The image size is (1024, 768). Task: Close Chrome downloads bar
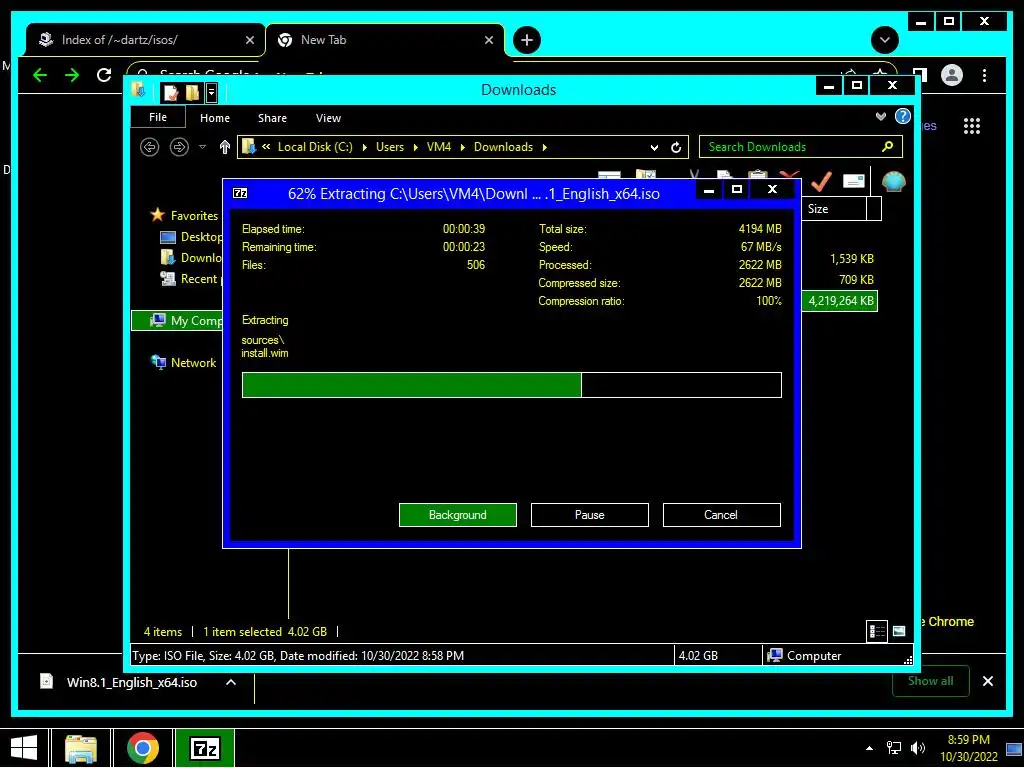click(x=987, y=681)
